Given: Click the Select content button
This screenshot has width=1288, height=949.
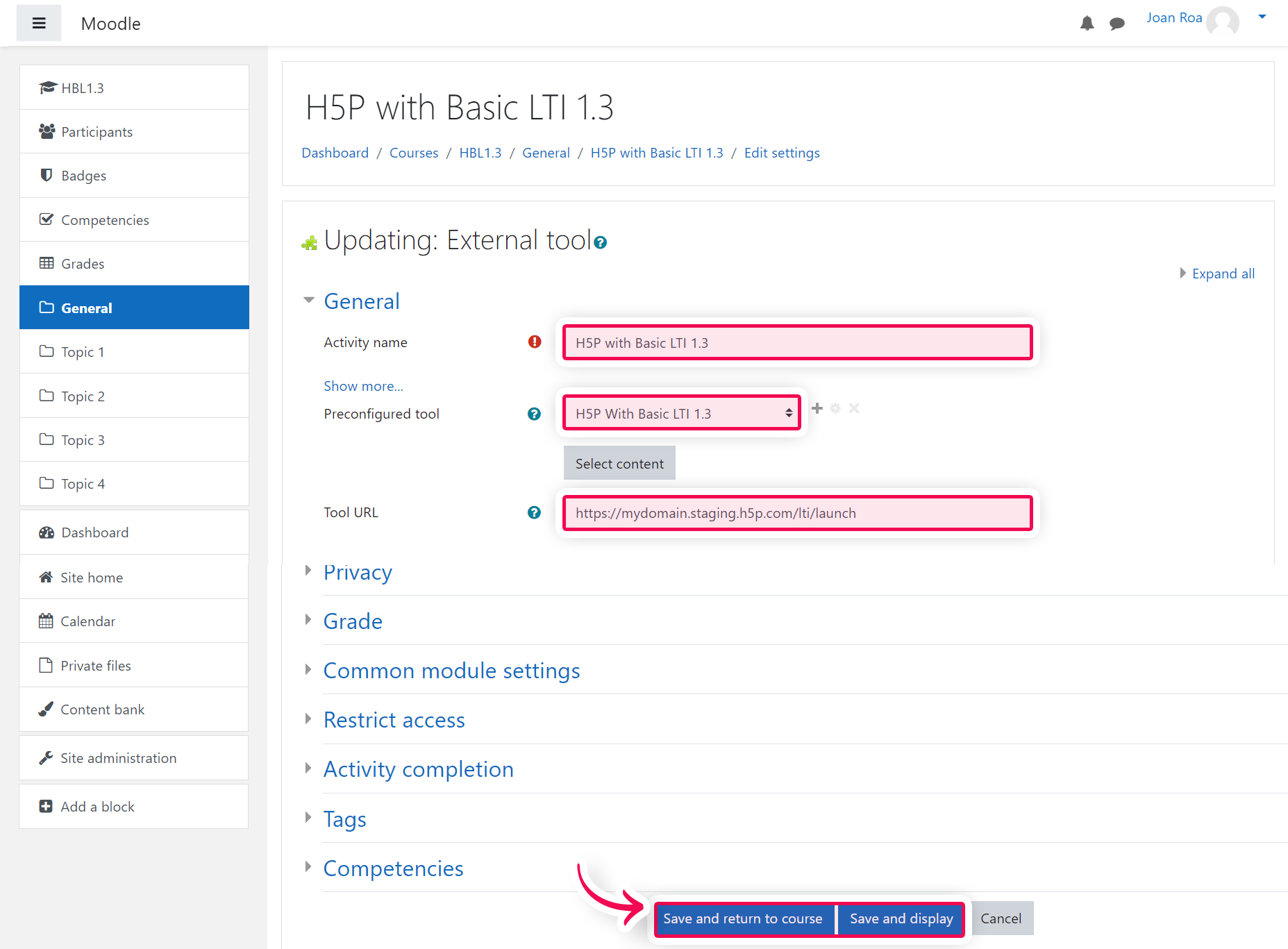Looking at the screenshot, I should point(619,463).
